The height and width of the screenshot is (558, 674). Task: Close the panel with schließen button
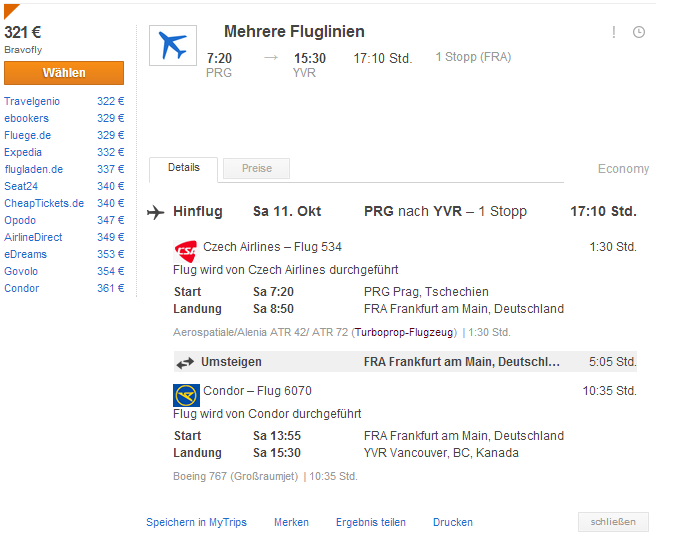[x=613, y=522]
